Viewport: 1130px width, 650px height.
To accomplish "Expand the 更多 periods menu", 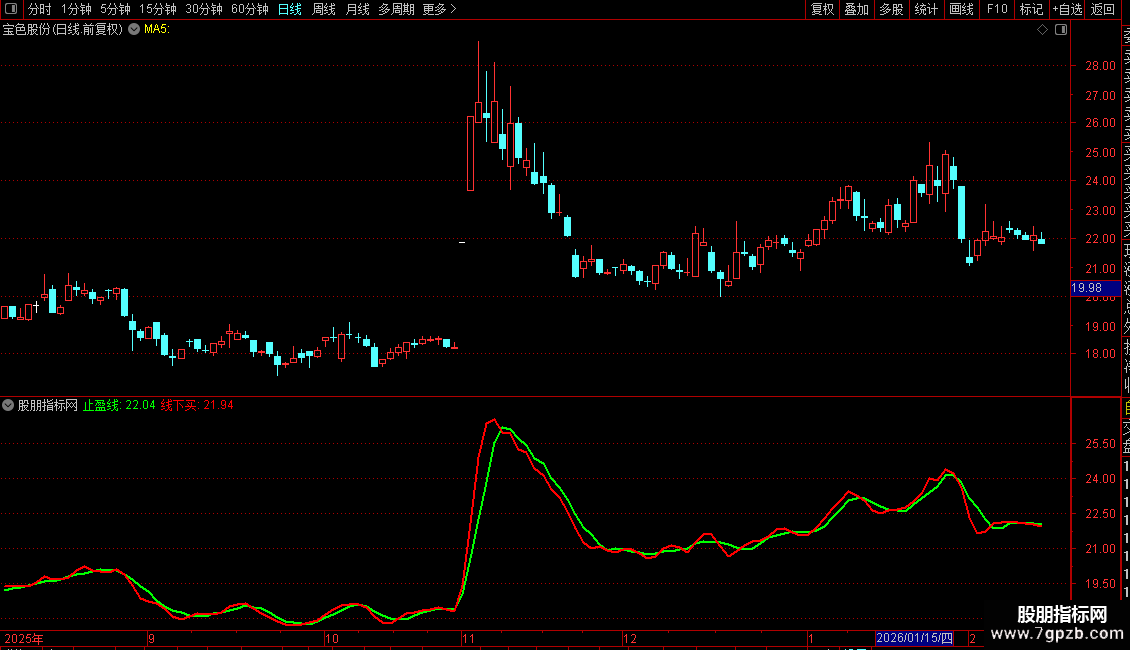I will 439,9.
